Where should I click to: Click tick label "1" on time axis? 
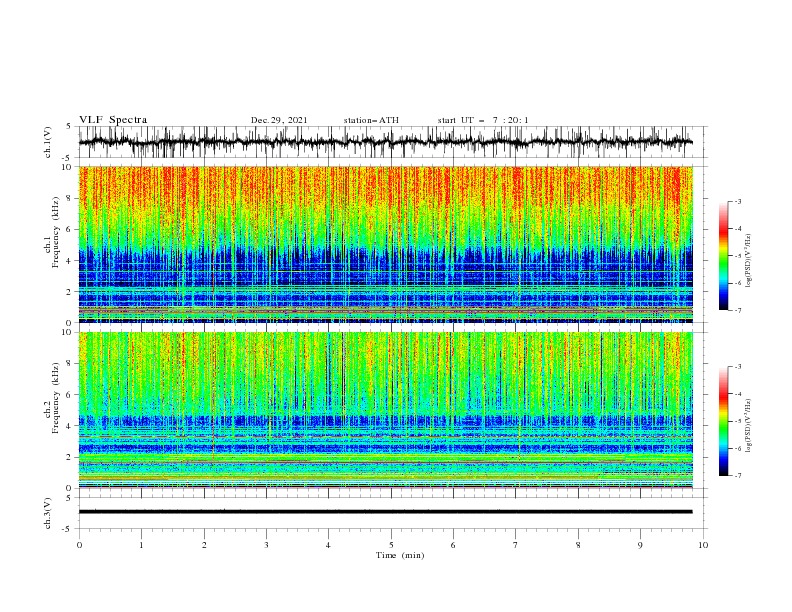click(141, 545)
